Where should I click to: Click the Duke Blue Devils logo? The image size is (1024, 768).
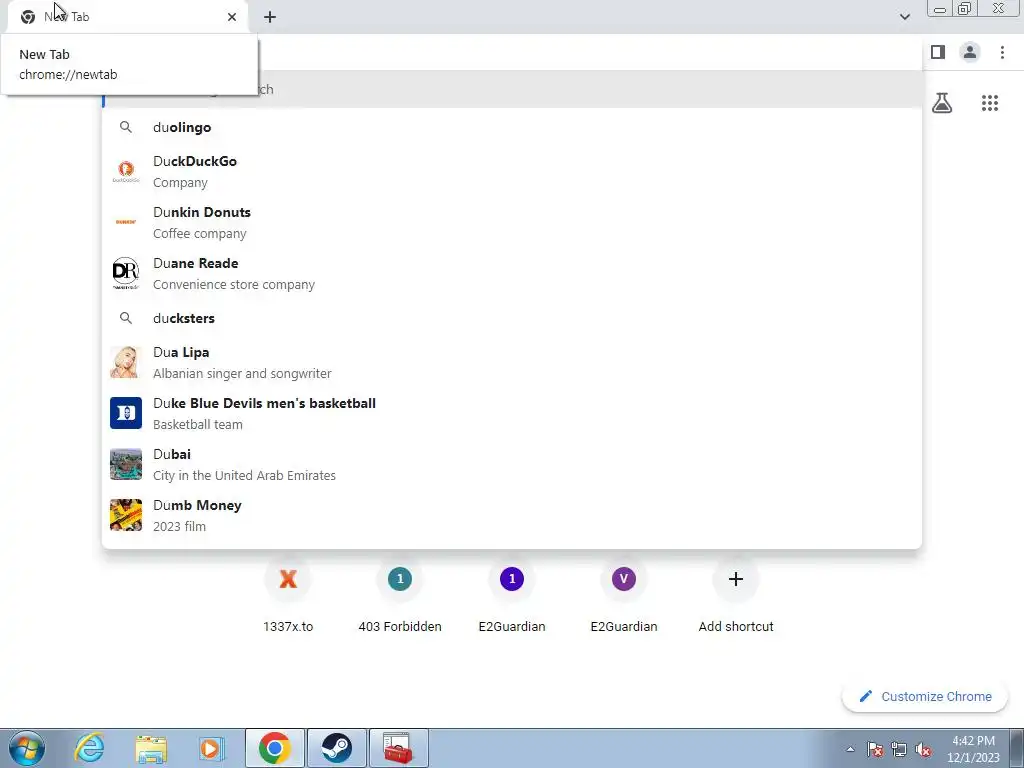click(x=126, y=413)
